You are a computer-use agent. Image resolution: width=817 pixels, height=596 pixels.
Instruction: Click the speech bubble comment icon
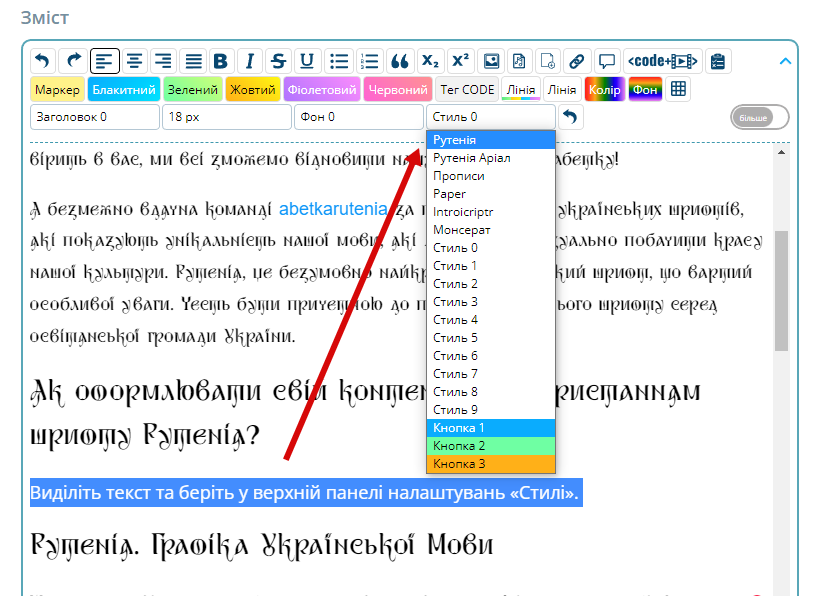click(x=606, y=61)
